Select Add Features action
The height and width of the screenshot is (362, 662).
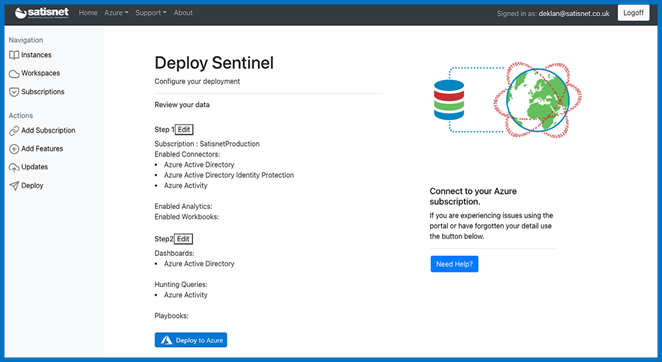42,149
